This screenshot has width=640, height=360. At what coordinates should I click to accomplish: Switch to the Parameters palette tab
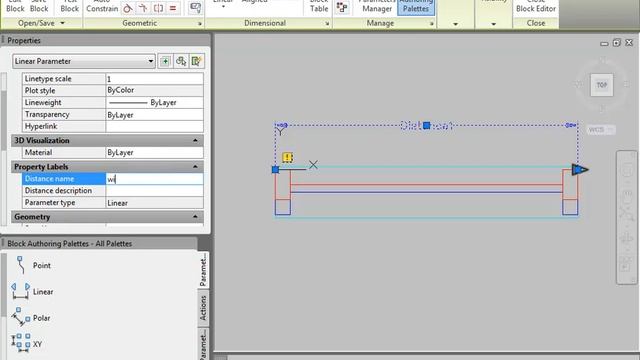point(203,271)
